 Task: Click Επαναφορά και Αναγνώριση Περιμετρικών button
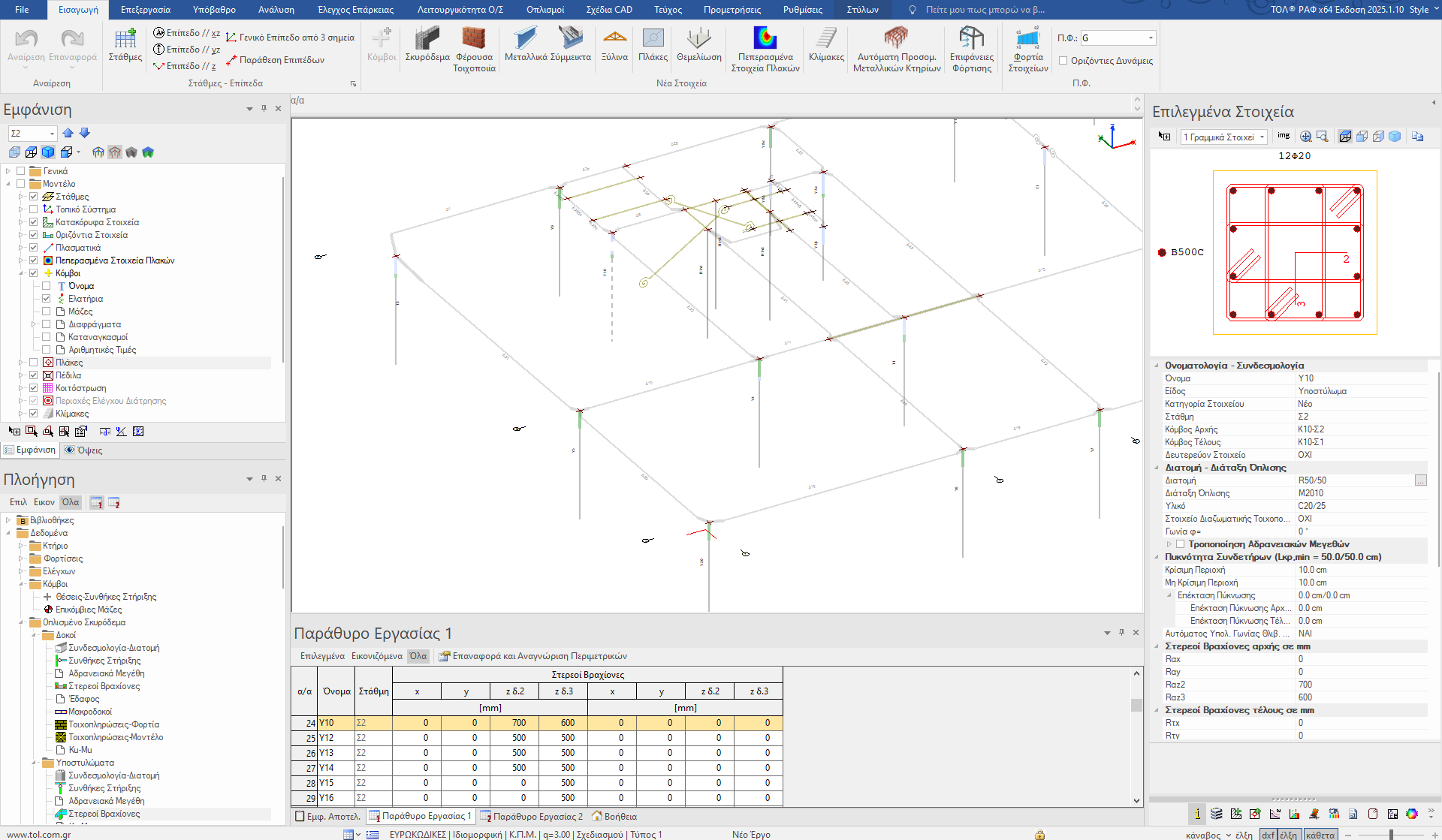[532, 656]
